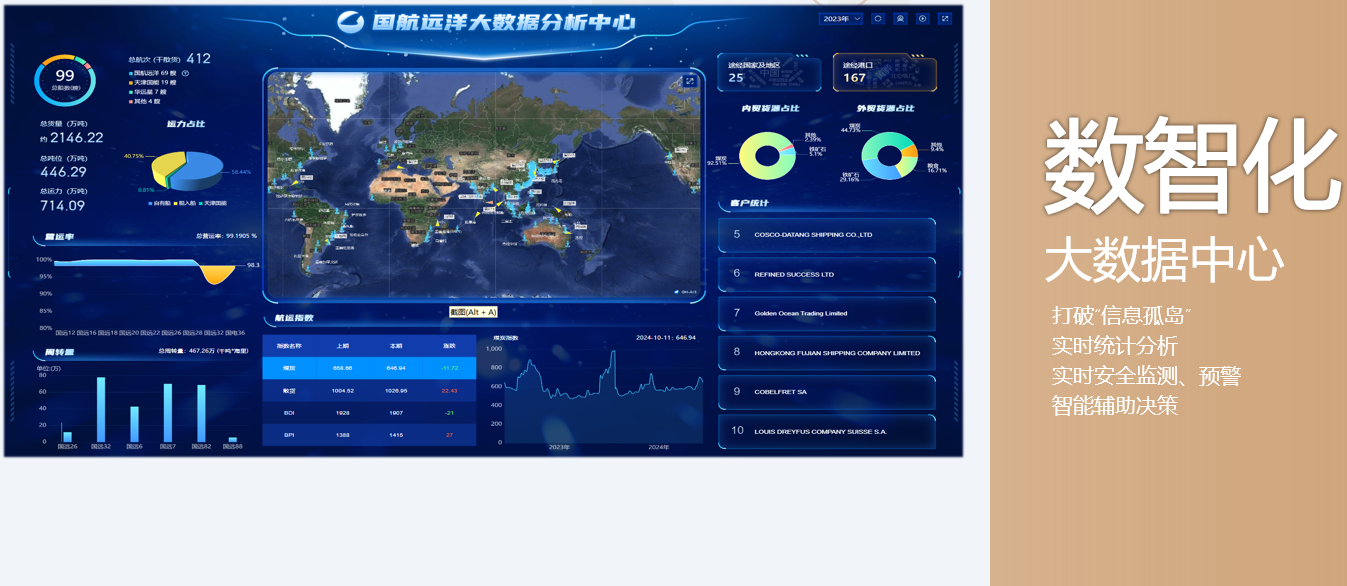Click the 实时统计分析 slide text

[1115, 346]
